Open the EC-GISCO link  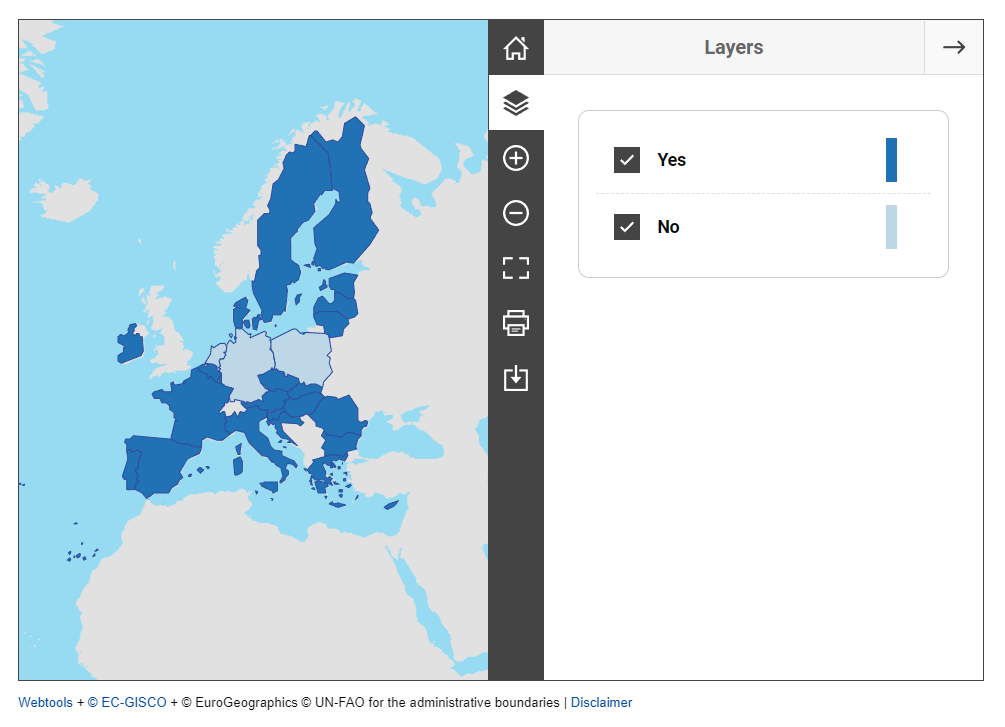coord(127,703)
